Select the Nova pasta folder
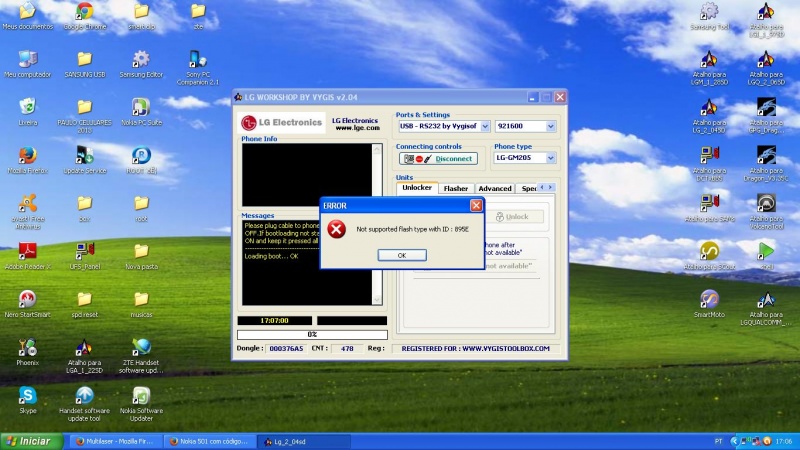Viewport: 800px width, 450px height. (x=141, y=257)
